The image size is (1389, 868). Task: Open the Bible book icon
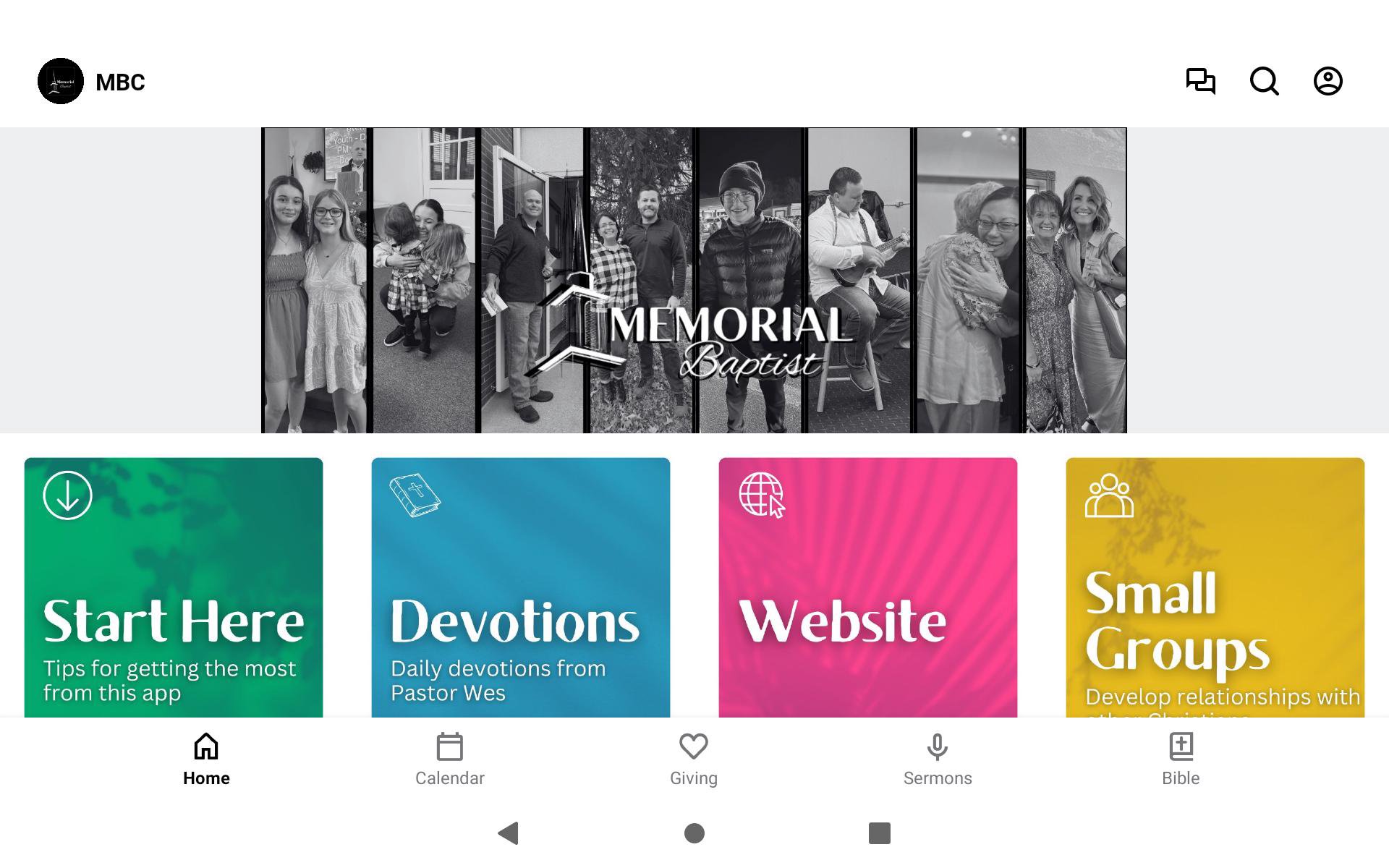[x=1181, y=746]
